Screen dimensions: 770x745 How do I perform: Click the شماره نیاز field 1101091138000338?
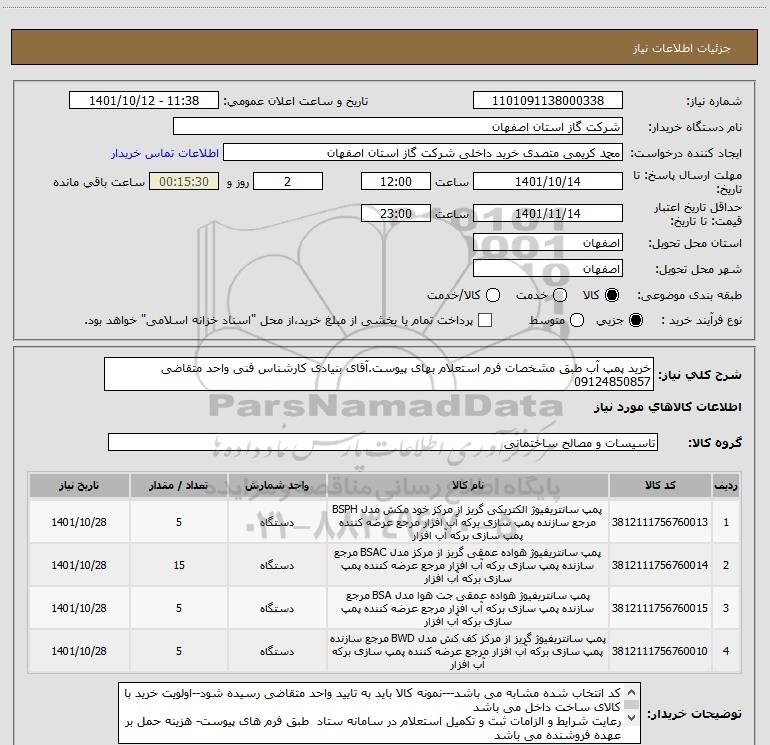[548, 101]
